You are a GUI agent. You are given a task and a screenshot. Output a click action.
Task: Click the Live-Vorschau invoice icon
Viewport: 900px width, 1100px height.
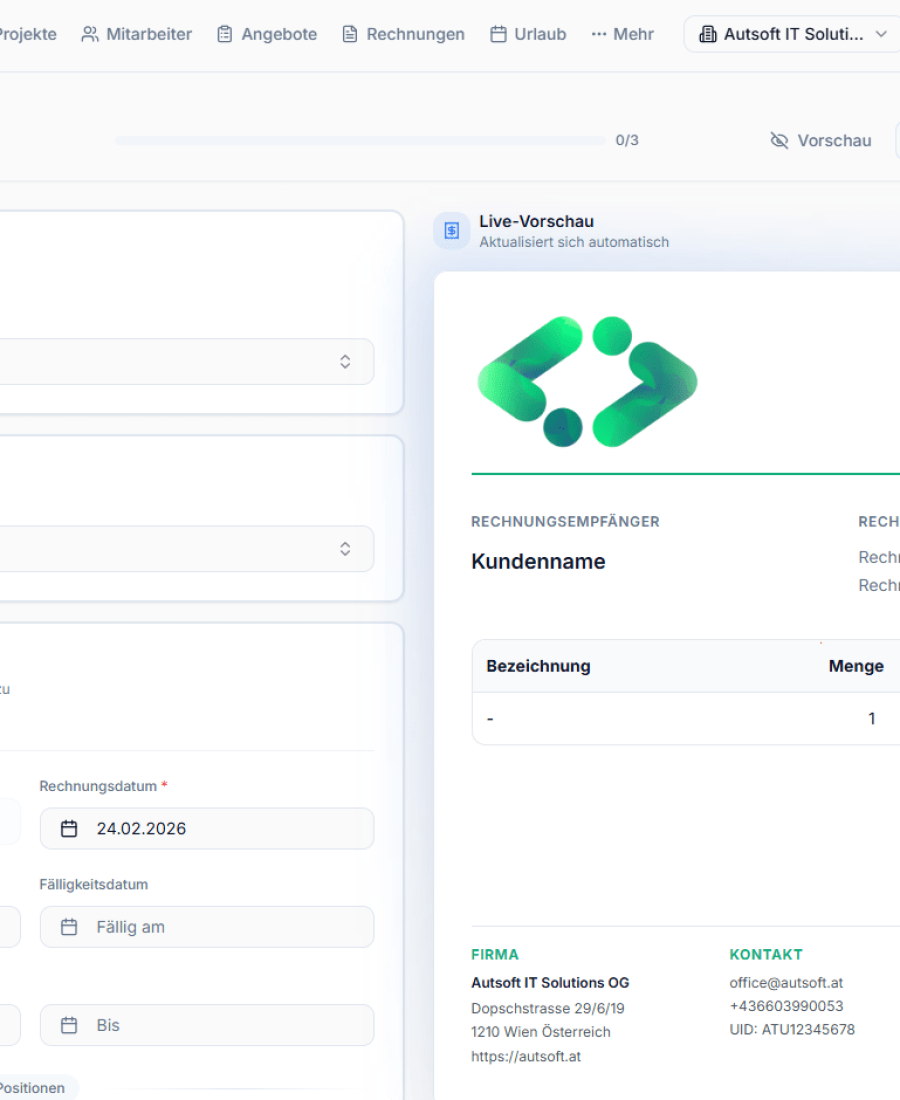[451, 231]
